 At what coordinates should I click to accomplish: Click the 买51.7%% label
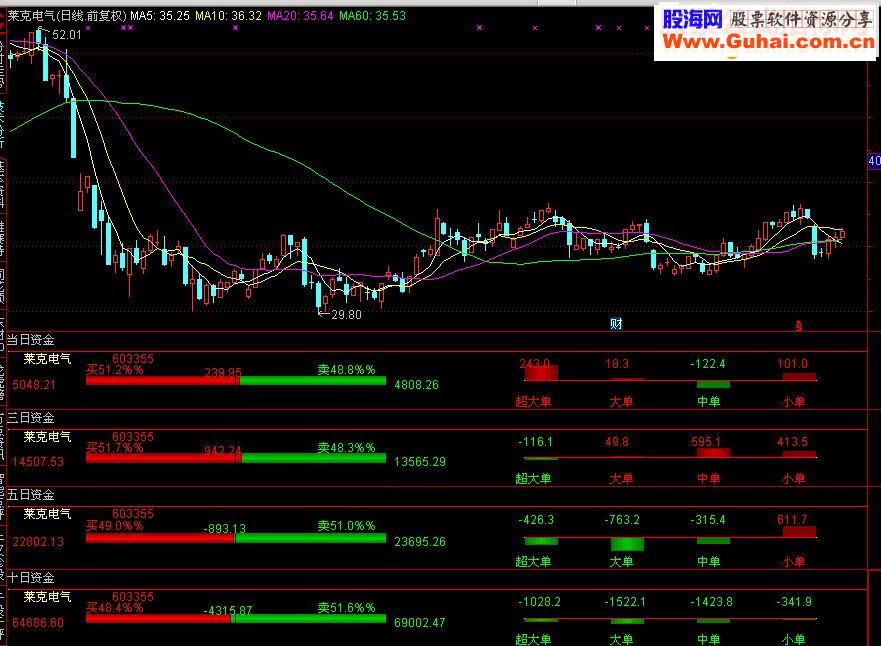(115, 448)
